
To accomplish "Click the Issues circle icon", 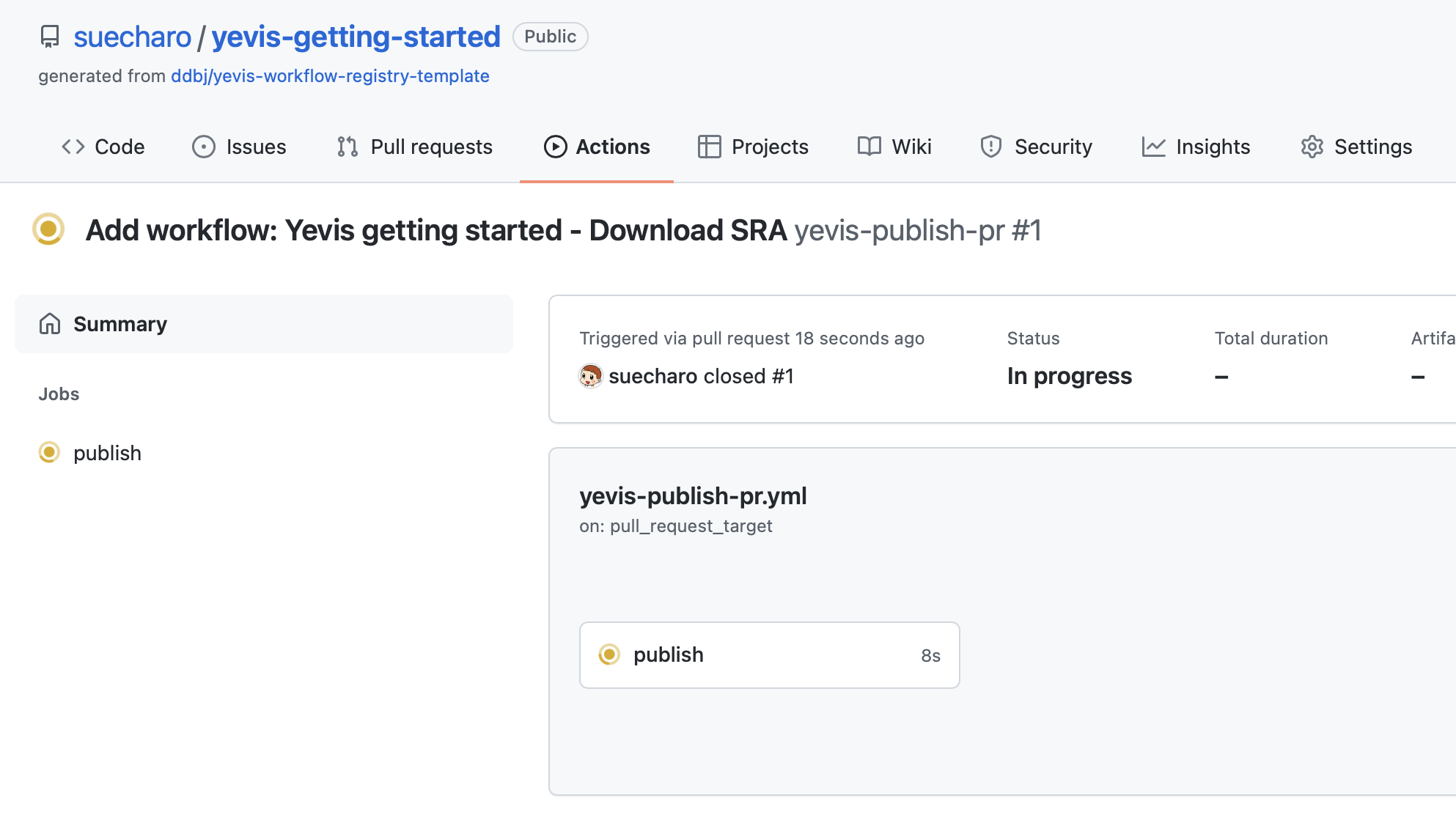I will point(204,147).
